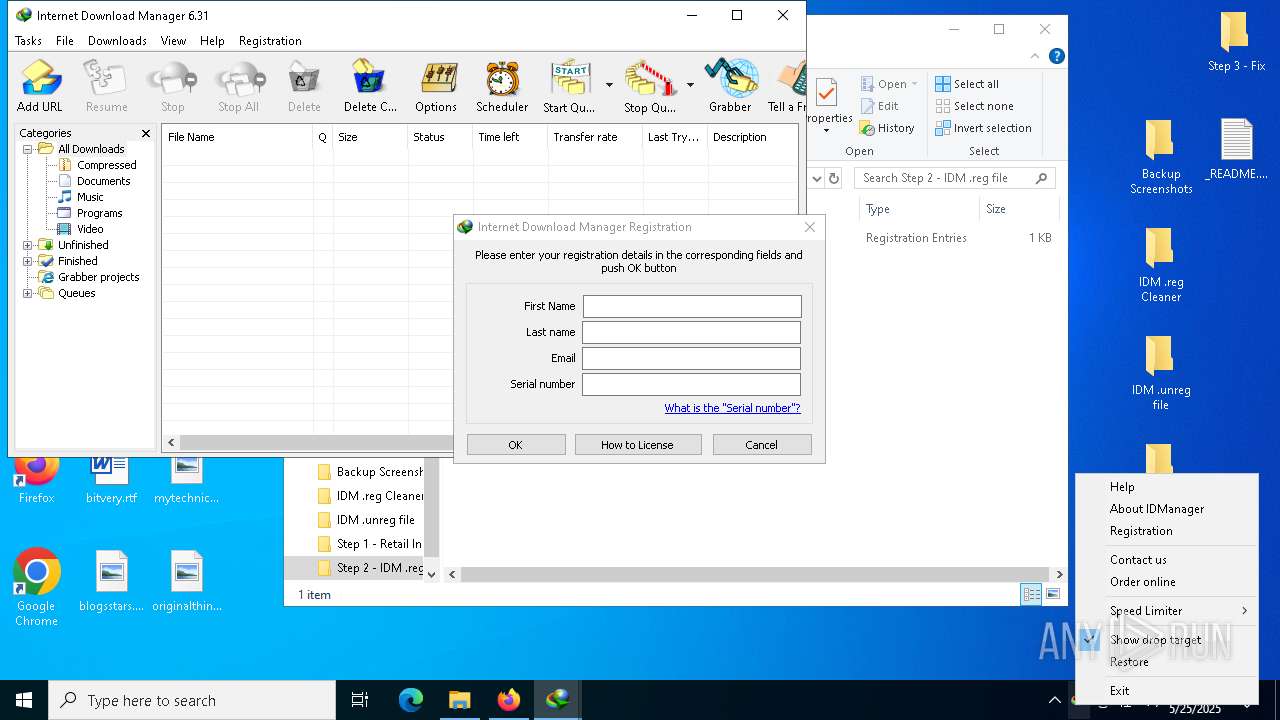Click the Last name input field

692,332
